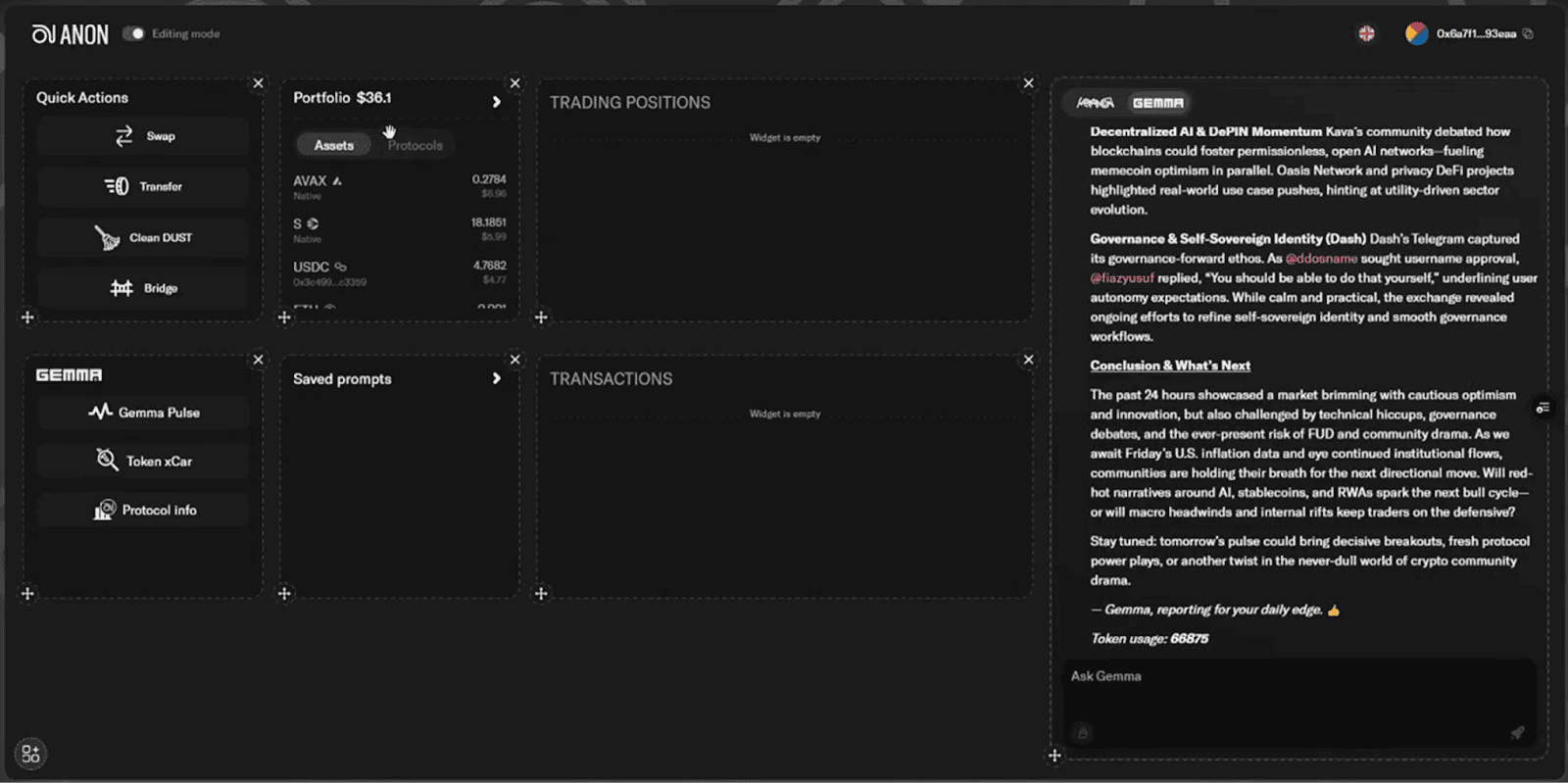Select the GEMMA agent tab in chat
This screenshot has height=783, width=1568.
pyautogui.click(x=1158, y=103)
